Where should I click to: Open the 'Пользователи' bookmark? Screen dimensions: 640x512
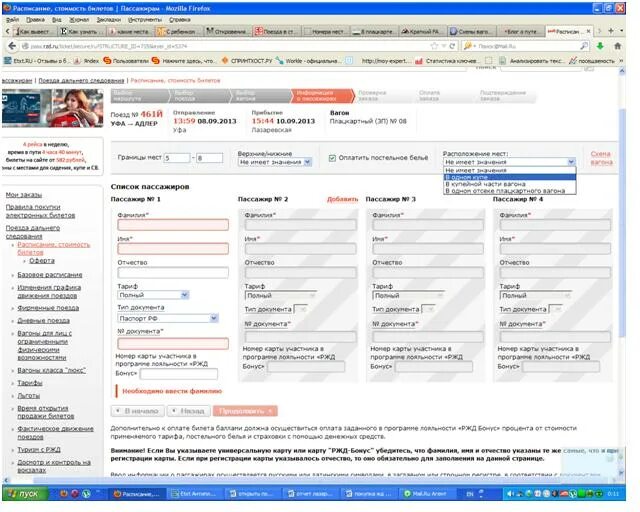126,61
